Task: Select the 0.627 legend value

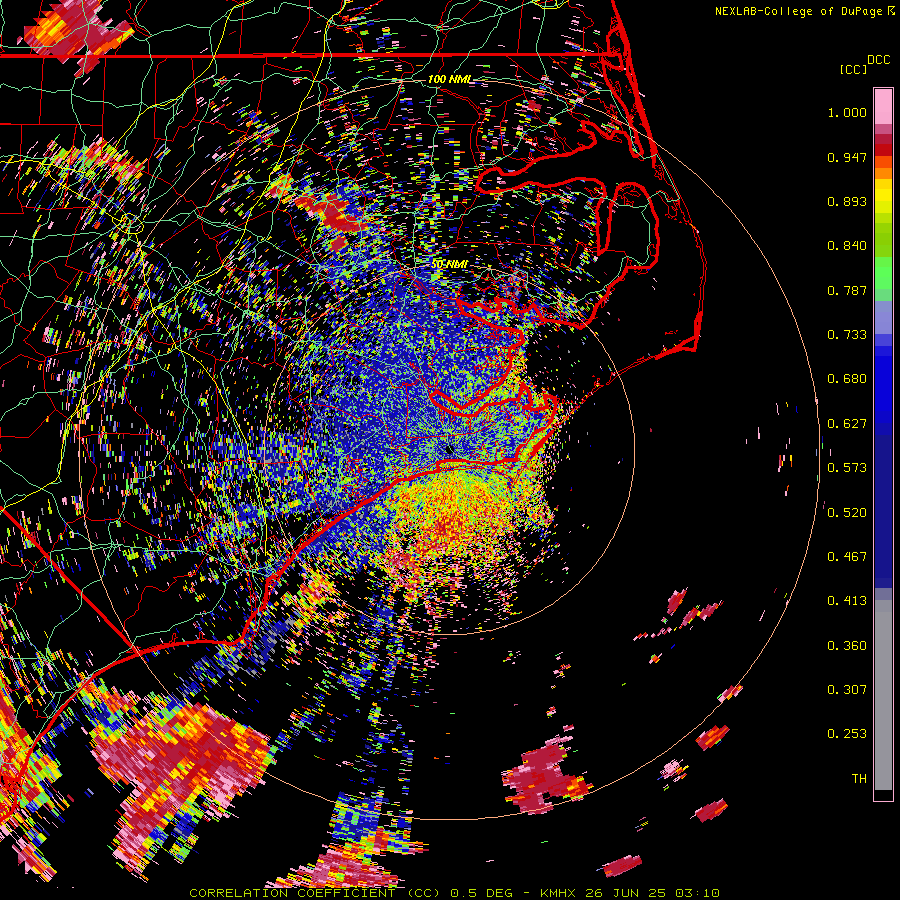Action: (x=847, y=424)
